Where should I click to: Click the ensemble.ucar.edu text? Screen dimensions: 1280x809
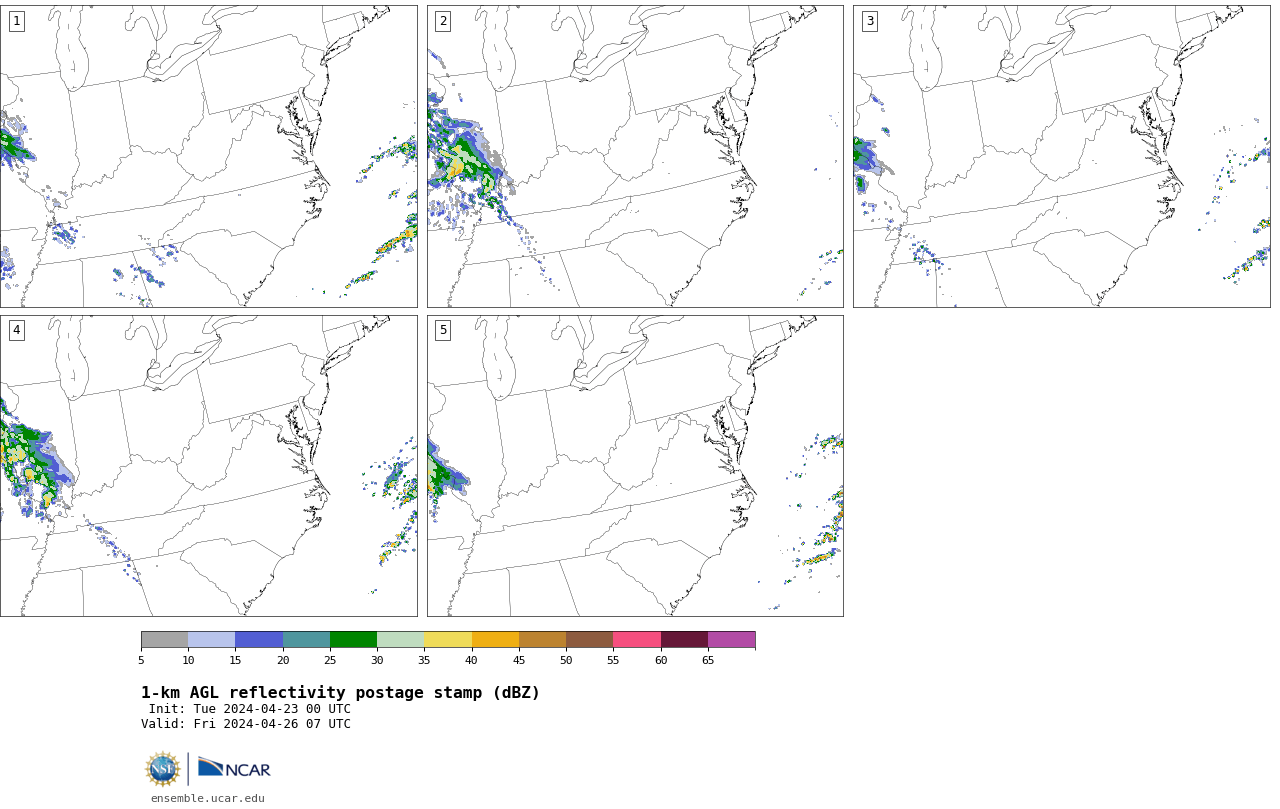click(208, 798)
